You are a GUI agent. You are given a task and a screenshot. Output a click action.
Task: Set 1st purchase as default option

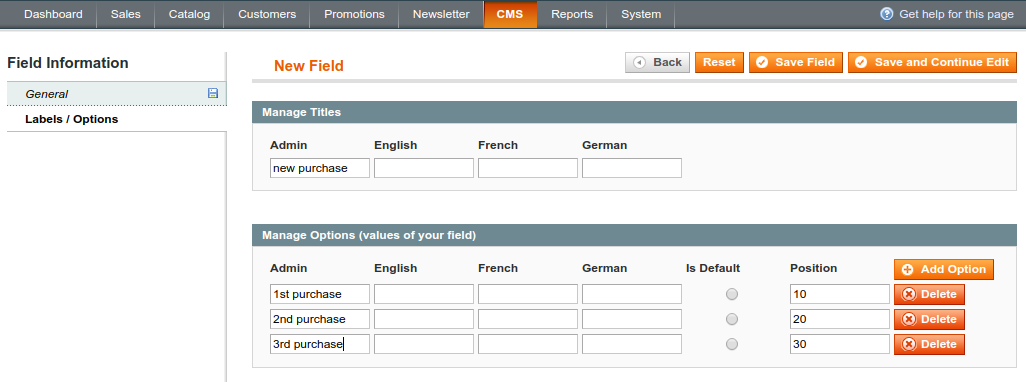732,294
